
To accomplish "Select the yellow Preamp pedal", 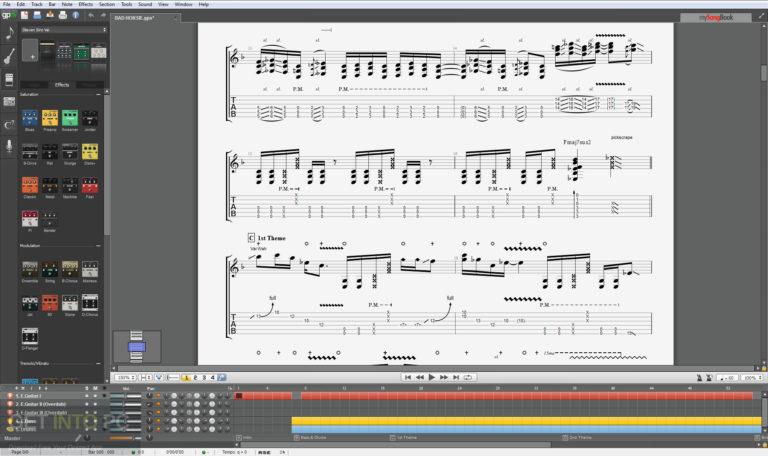I will 49,120.
